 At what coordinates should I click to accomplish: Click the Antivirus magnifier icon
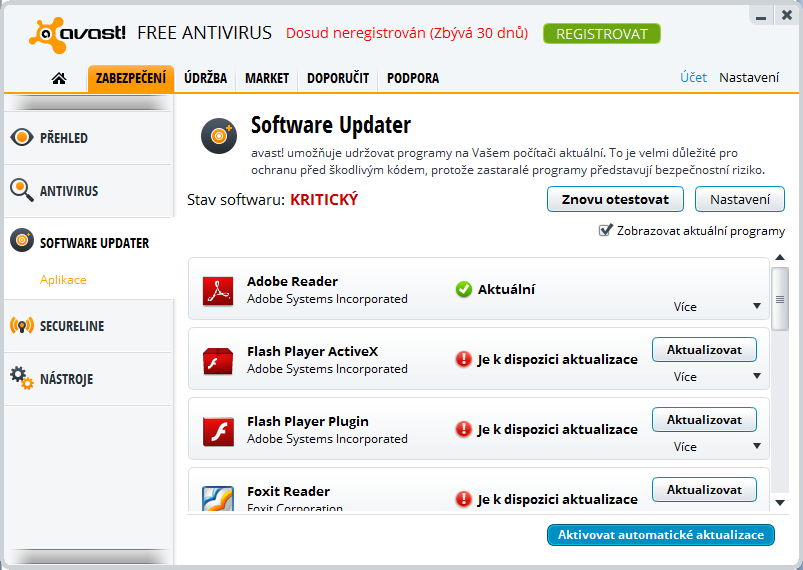(x=22, y=190)
